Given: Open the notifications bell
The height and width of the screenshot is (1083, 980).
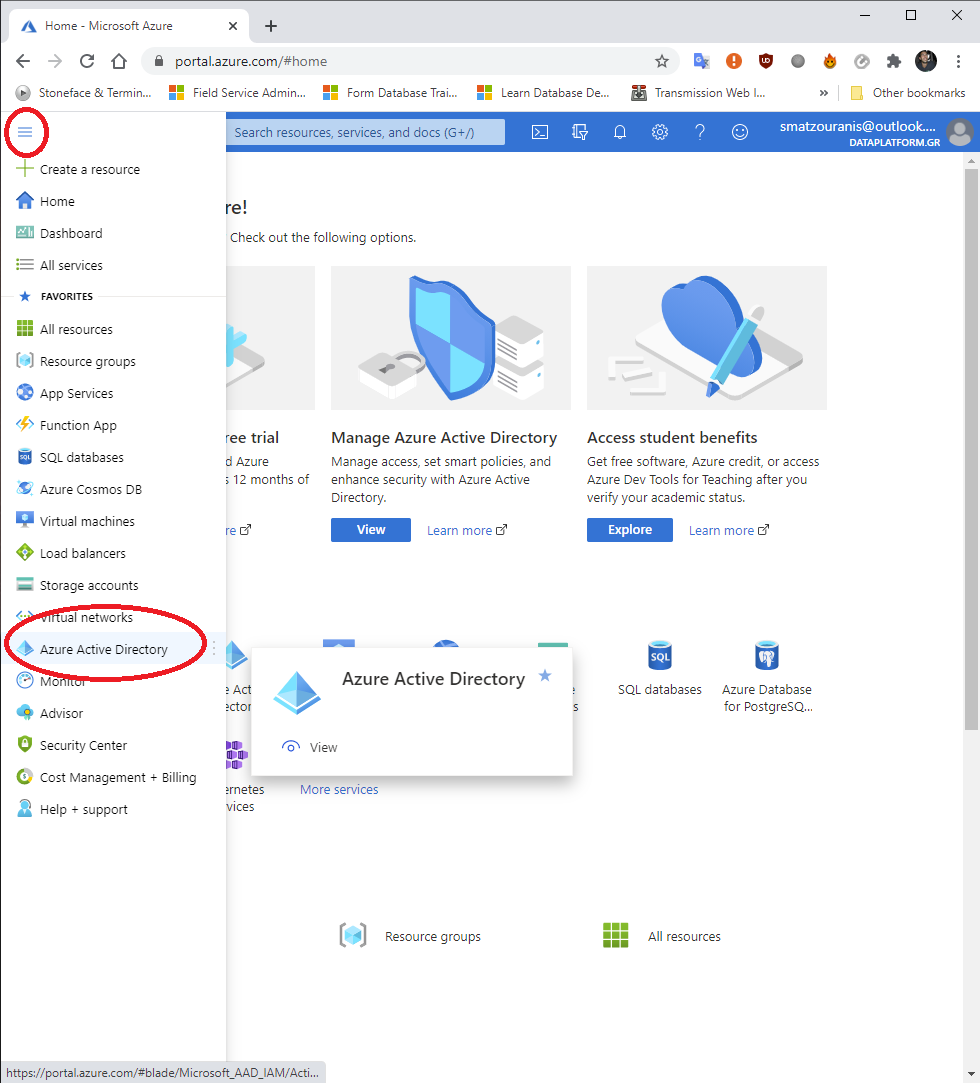Looking at the screenshot, I should click(620, 131).
